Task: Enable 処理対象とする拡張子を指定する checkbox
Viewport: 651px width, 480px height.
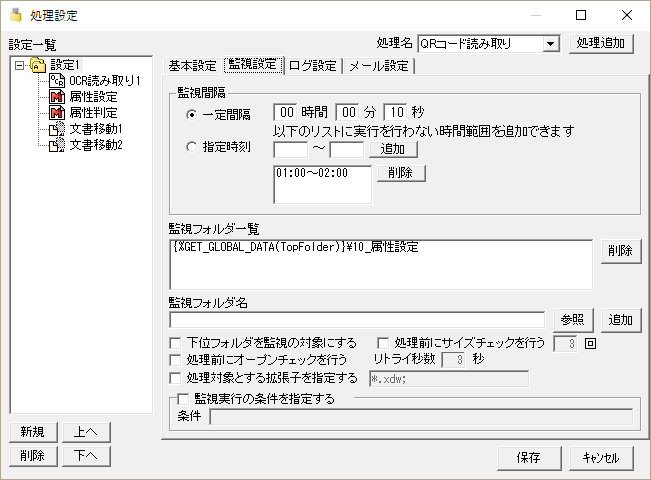Action: [x=175, y=378]
